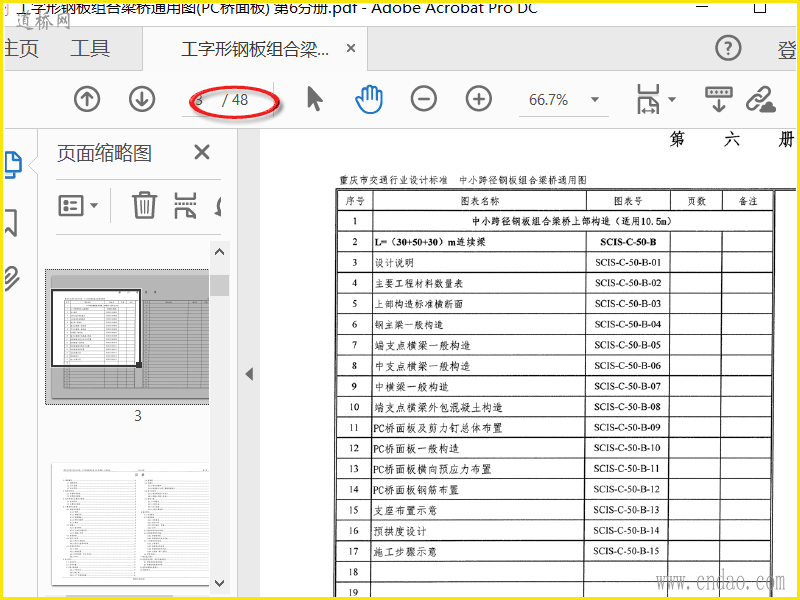800x600 pixels.
Task: Click the 图表号 column header
Action: pyautogui.click(x=628, y=201)
